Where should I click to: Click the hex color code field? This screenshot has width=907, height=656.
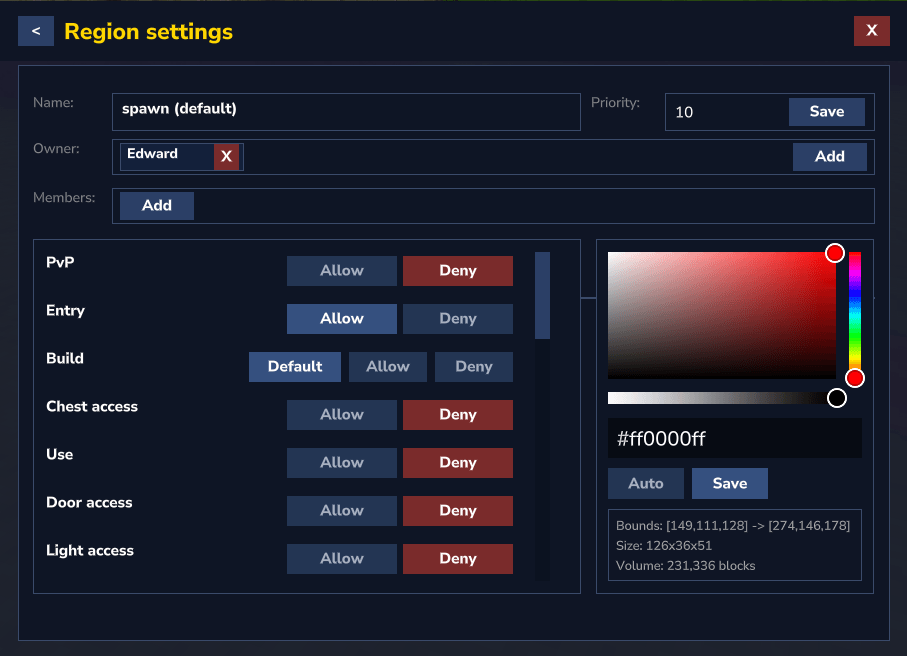[x=734, y=439]
